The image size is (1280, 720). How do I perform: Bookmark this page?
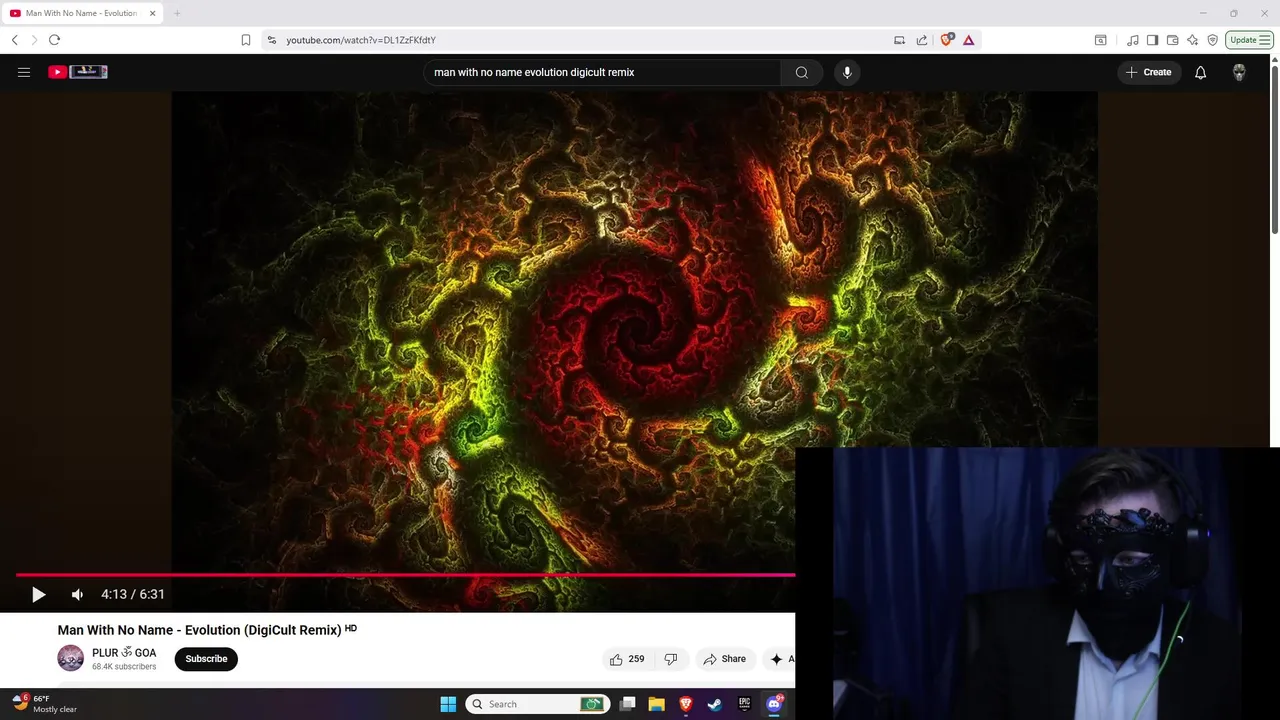246,40
